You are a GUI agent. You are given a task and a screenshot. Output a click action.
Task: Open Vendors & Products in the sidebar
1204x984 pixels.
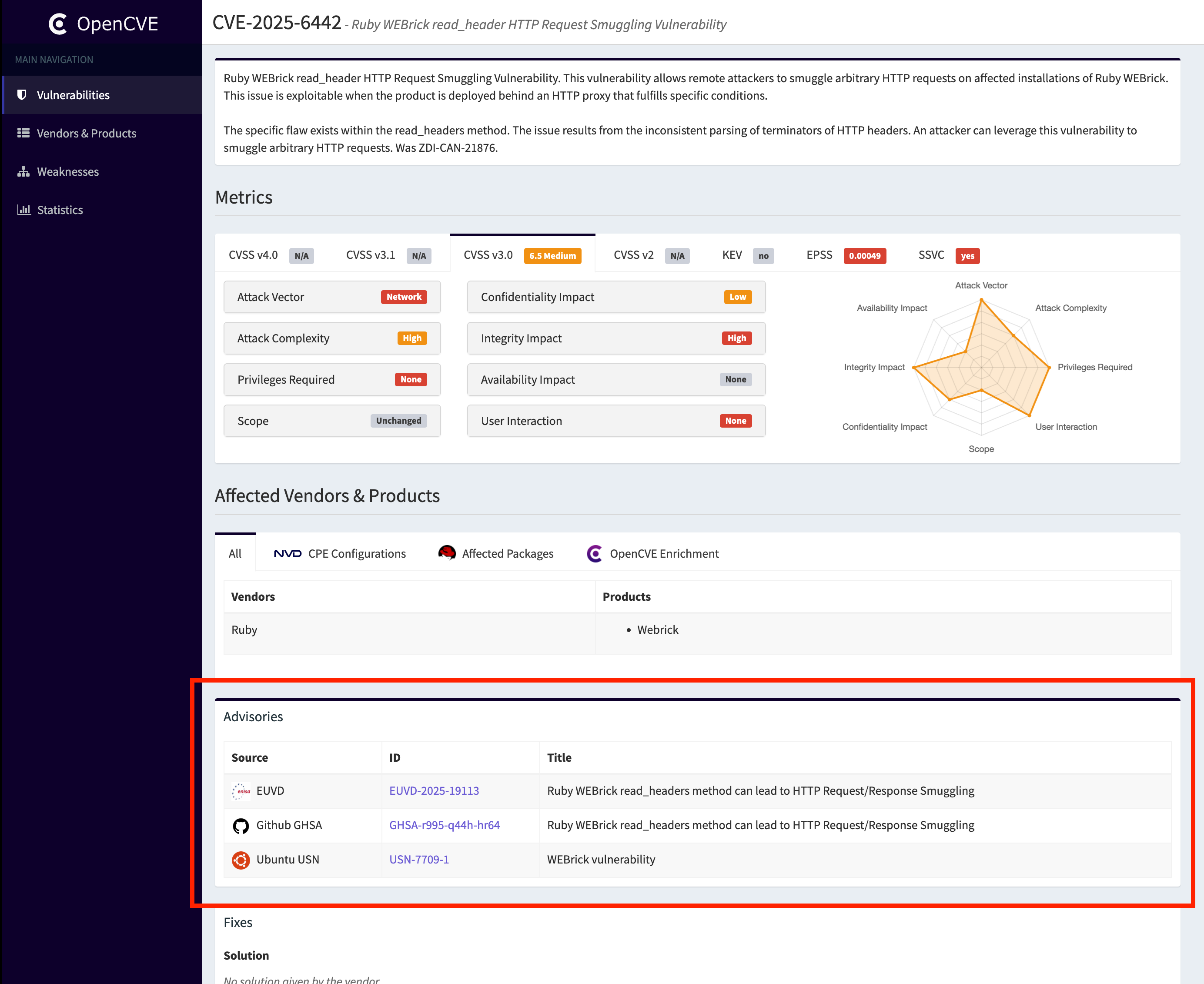tap(101, 133)
